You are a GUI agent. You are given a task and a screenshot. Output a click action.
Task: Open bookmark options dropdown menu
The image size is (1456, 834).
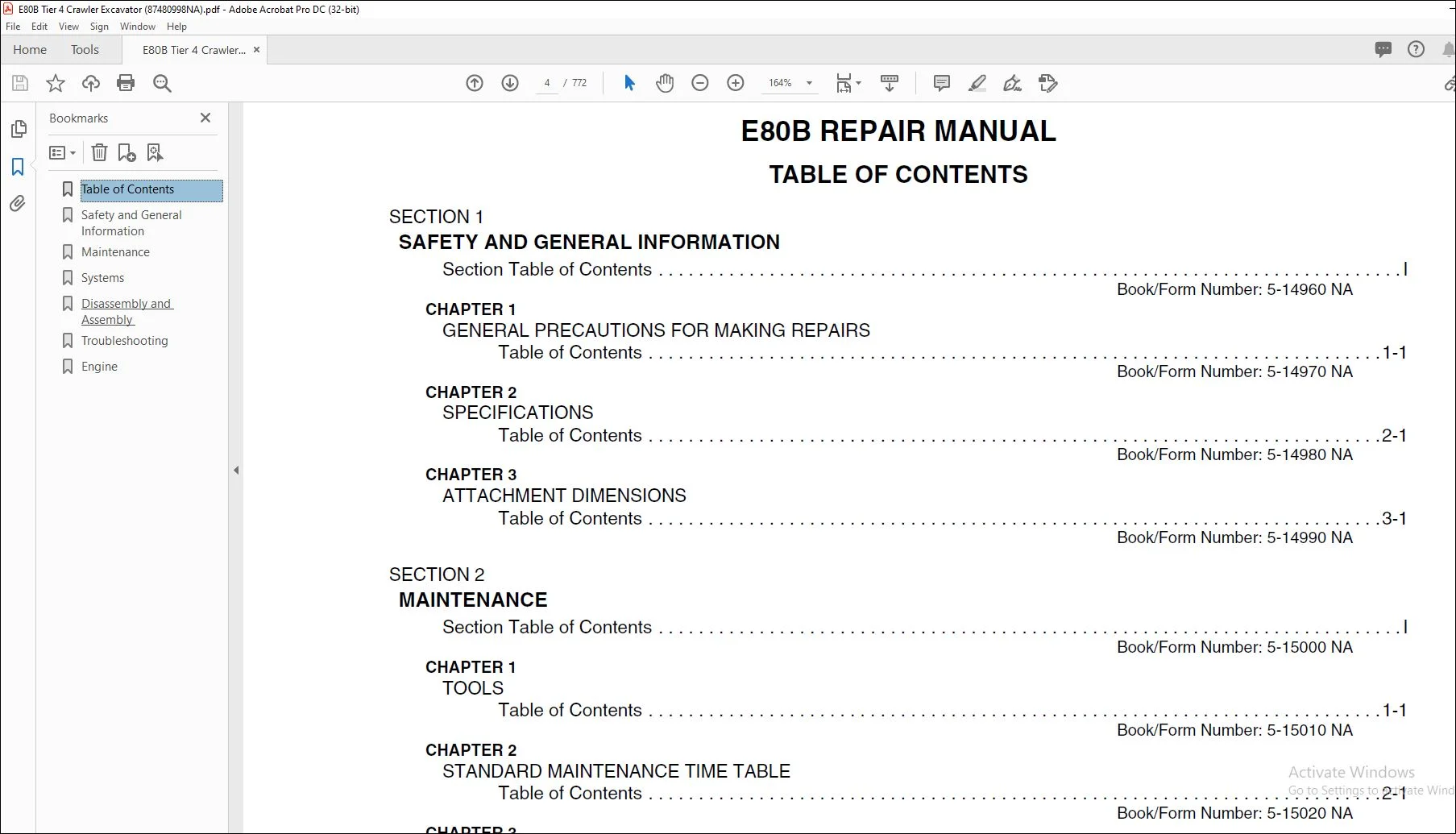62,152
